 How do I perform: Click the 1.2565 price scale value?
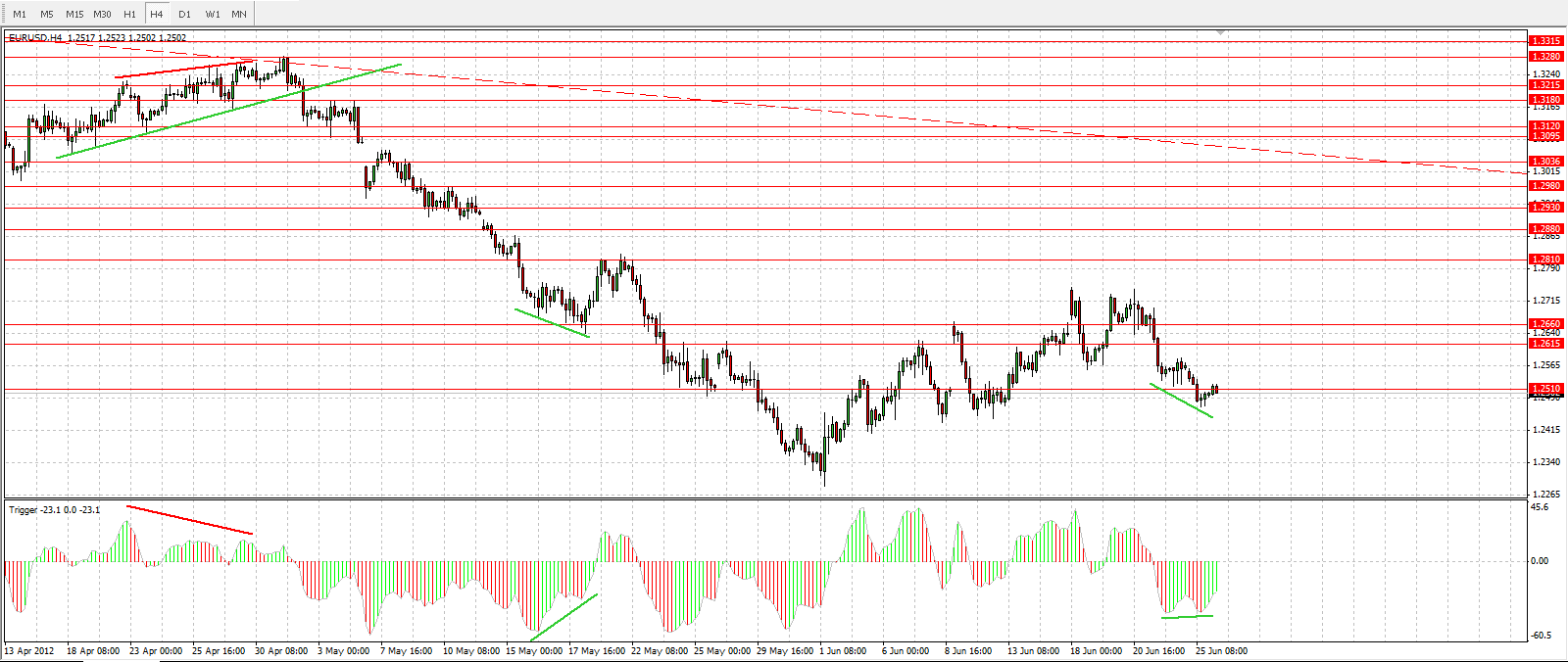tap(1546, 365)
